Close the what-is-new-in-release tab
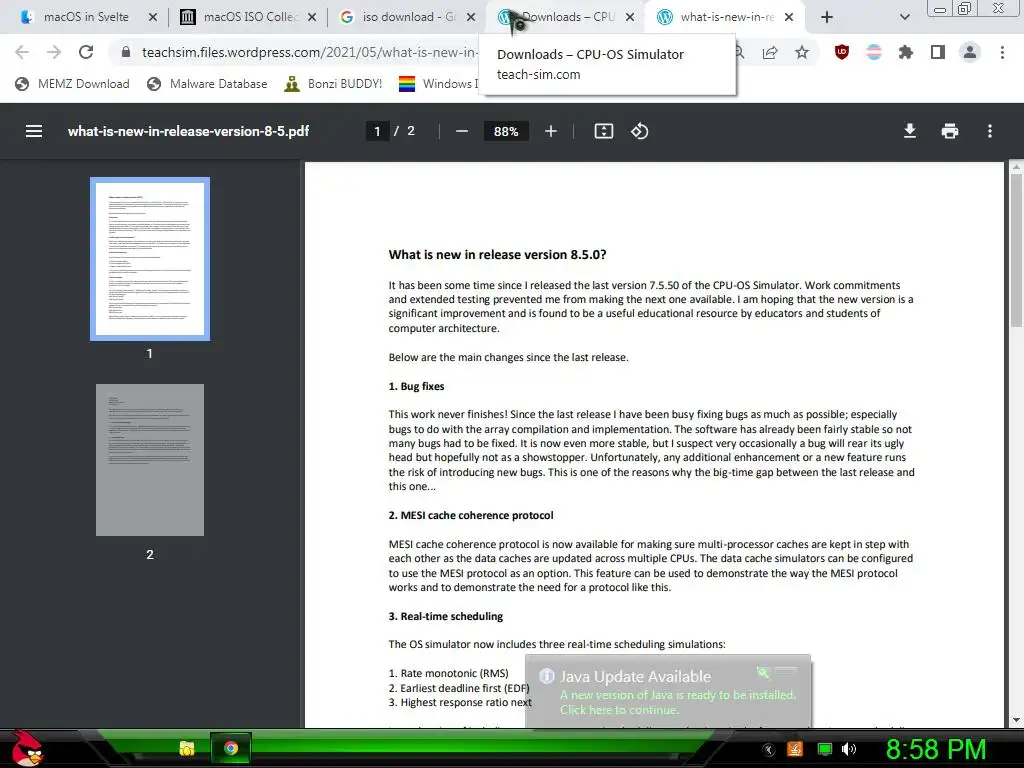The height and width of the screenshot is (768, 1024). click(789, 17)
